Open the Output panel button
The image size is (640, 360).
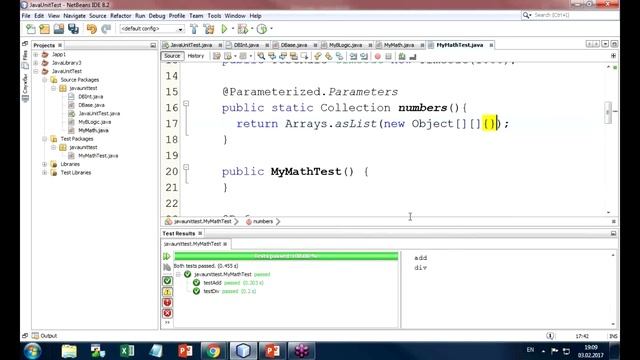[x=45, y=336]
